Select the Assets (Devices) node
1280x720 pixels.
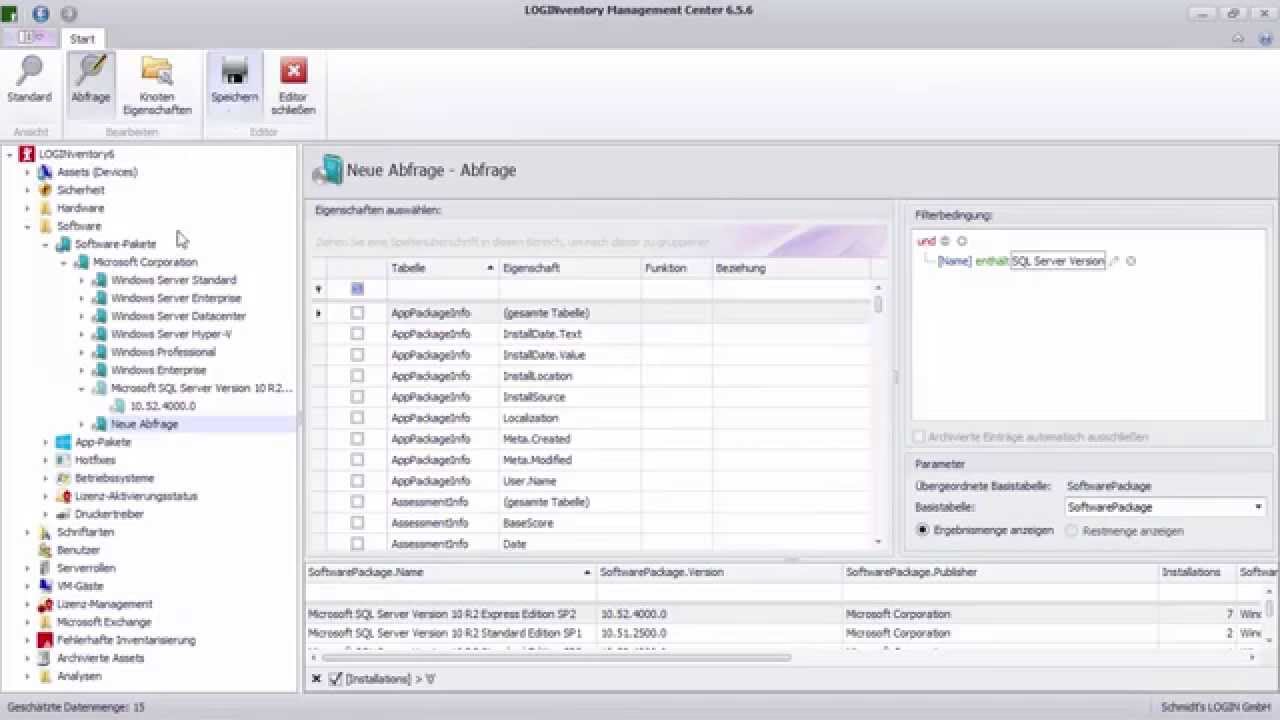[97, 172]
